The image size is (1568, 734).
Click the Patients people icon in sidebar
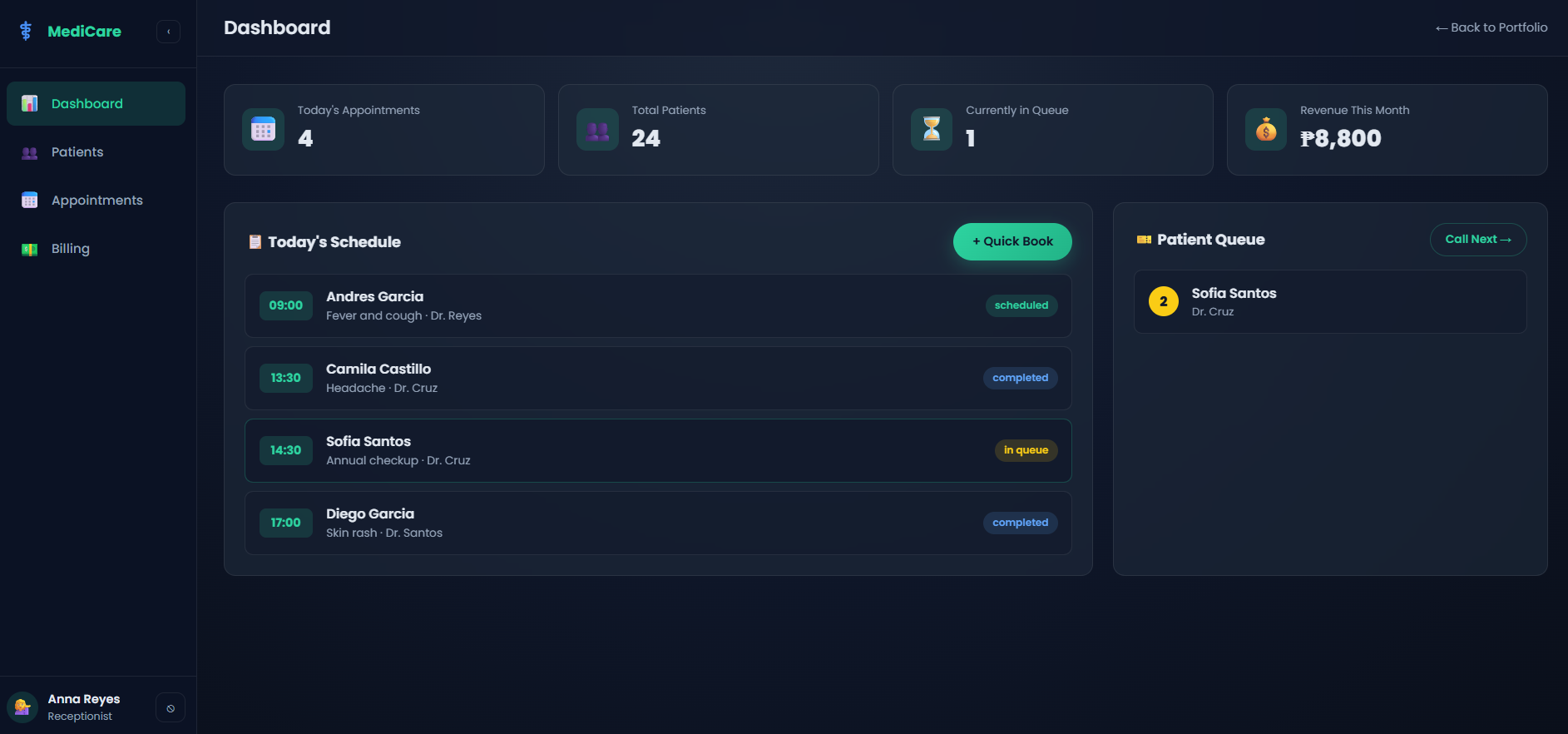pos(30,152)
